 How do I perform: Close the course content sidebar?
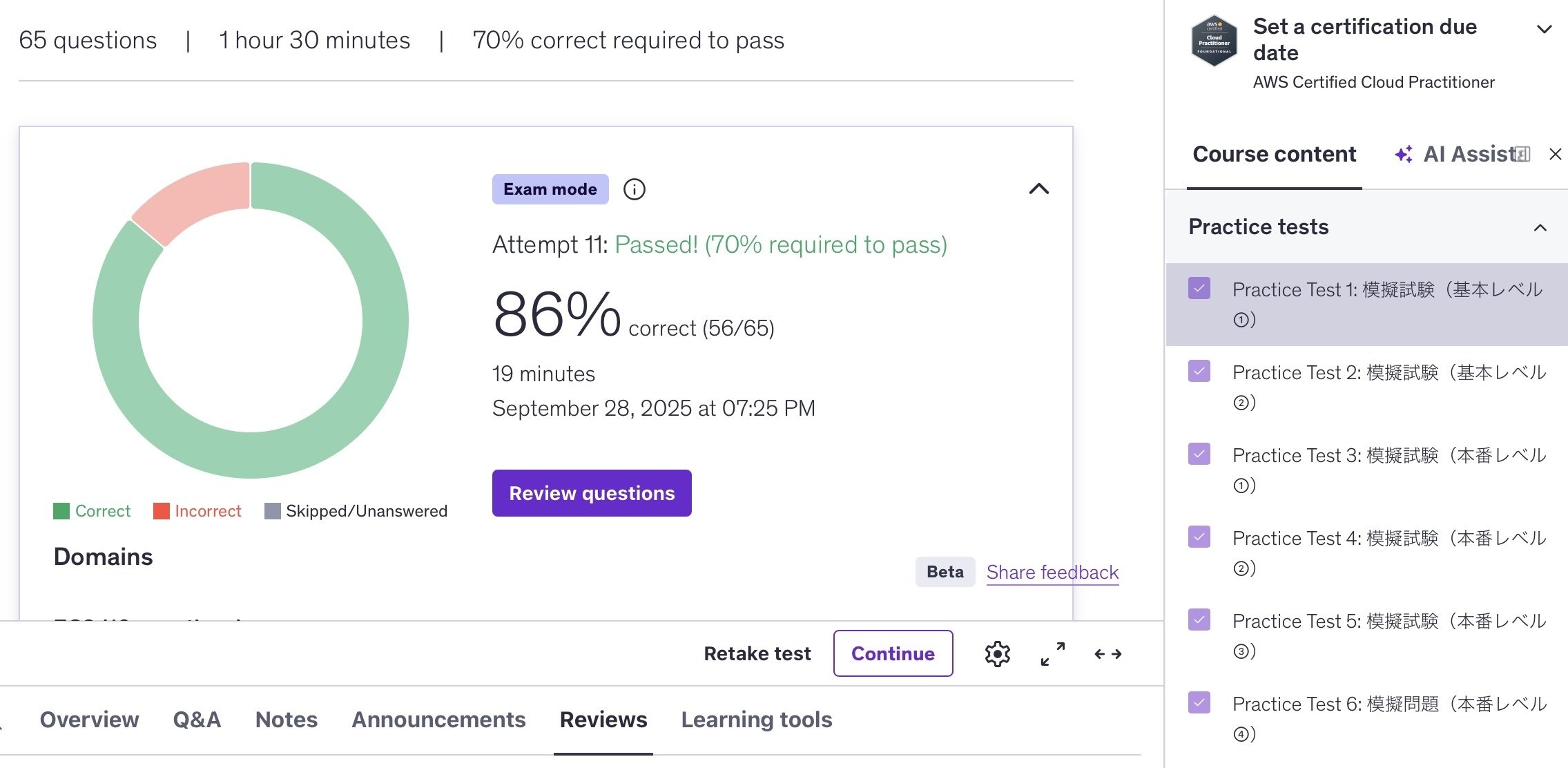click(1555, 154)
